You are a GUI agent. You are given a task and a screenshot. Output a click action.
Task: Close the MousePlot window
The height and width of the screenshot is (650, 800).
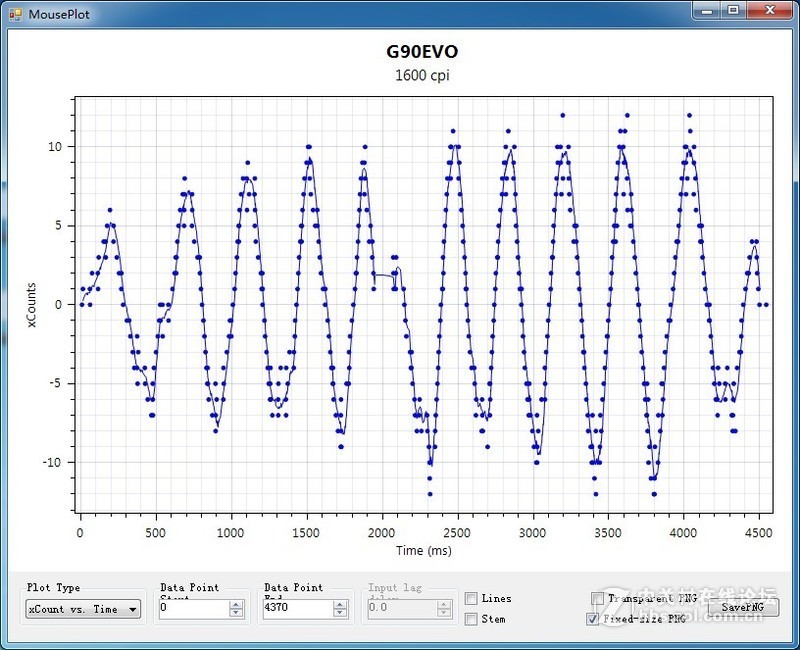[x=770, y=10]
